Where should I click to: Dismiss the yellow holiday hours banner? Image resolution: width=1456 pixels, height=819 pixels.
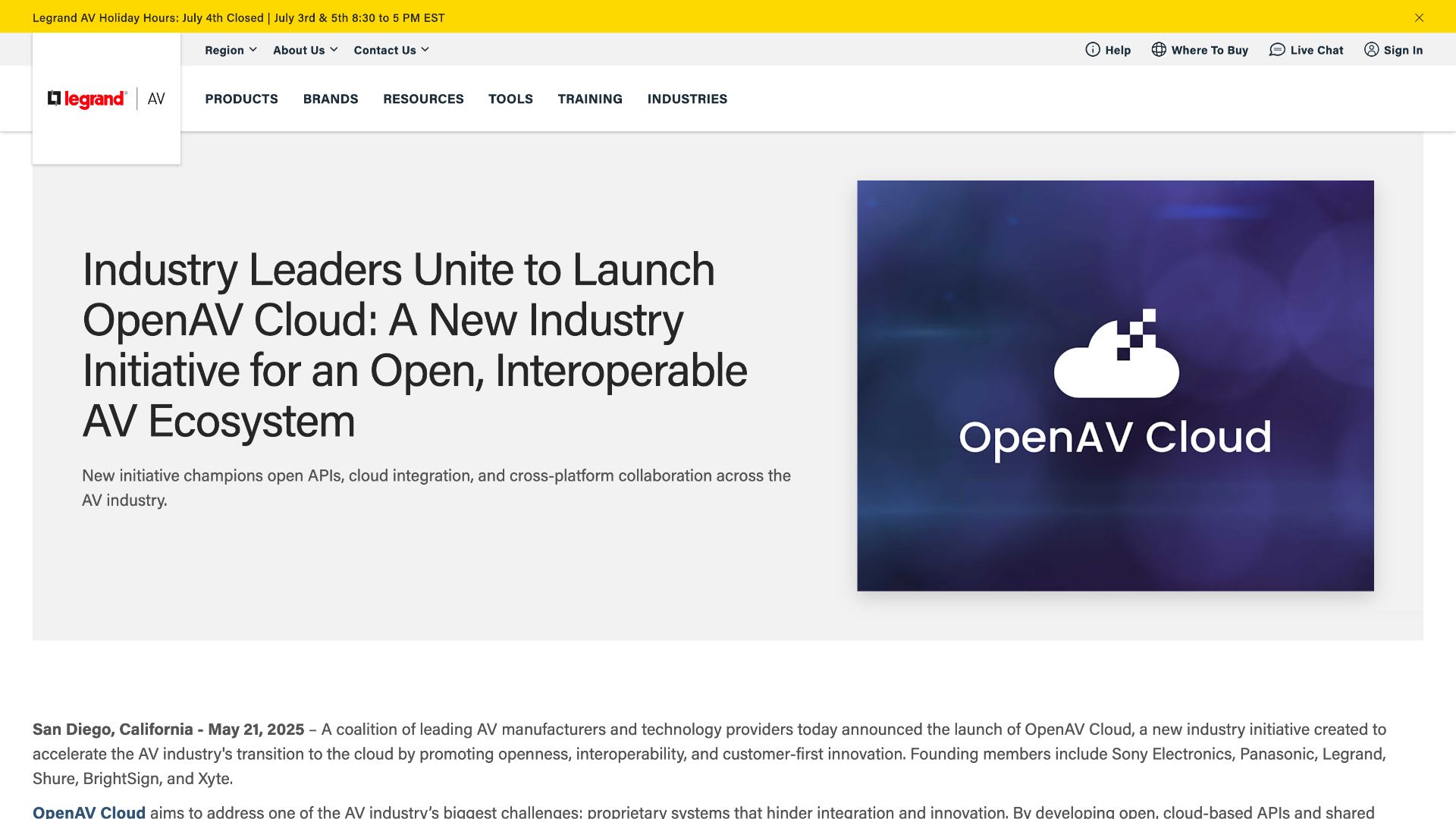1419,17
